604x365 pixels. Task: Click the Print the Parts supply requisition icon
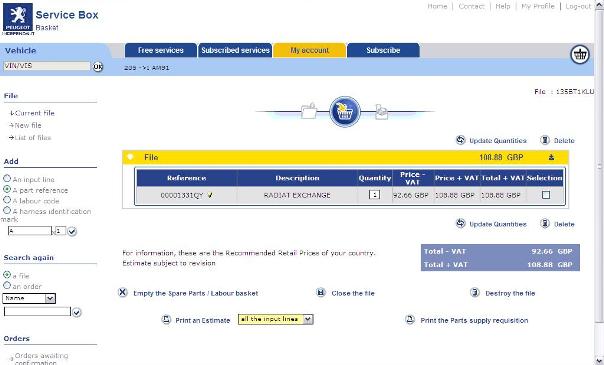pos(410,320)
